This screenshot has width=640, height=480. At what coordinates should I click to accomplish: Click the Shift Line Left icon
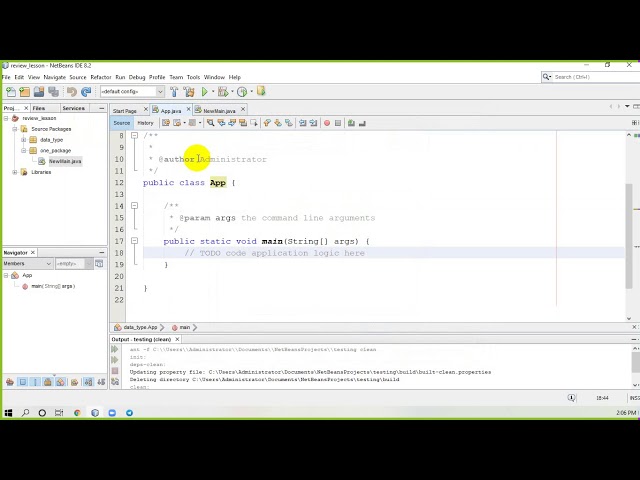tap(302, 123)
